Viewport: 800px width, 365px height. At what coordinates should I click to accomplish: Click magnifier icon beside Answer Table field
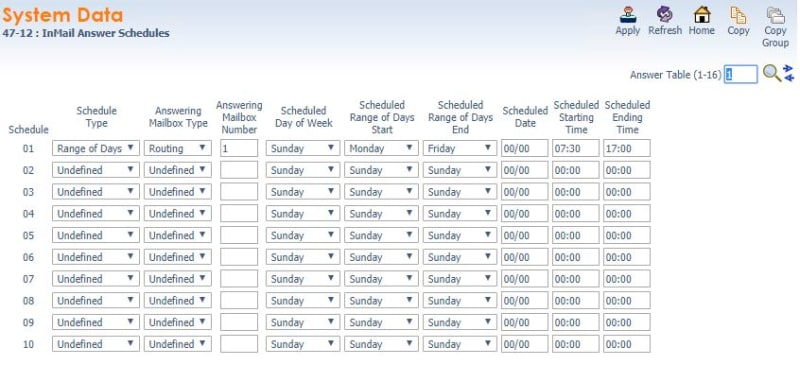[x=771, y=74]
